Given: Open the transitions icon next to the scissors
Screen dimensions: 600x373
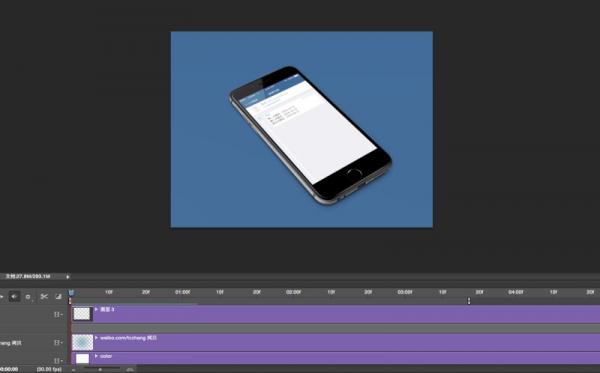Looking at the screenshot, I should pyautogui.click(x=58, y=296).
